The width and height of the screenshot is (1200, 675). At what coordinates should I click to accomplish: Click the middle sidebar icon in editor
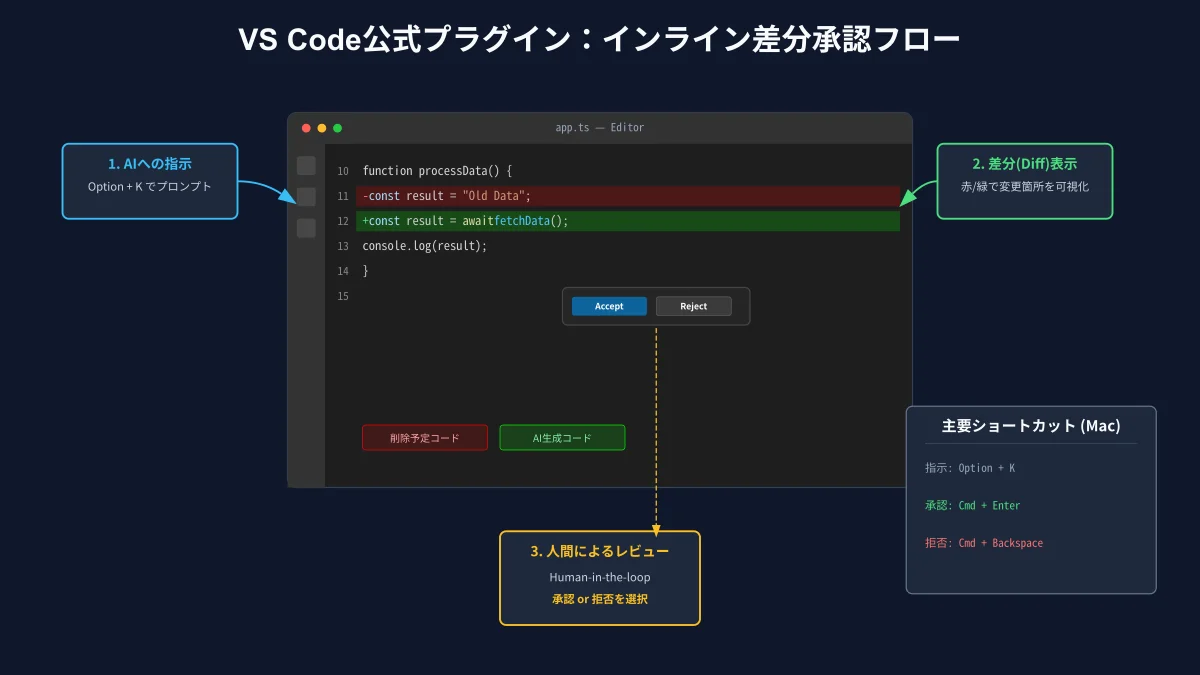pos(306,197)
